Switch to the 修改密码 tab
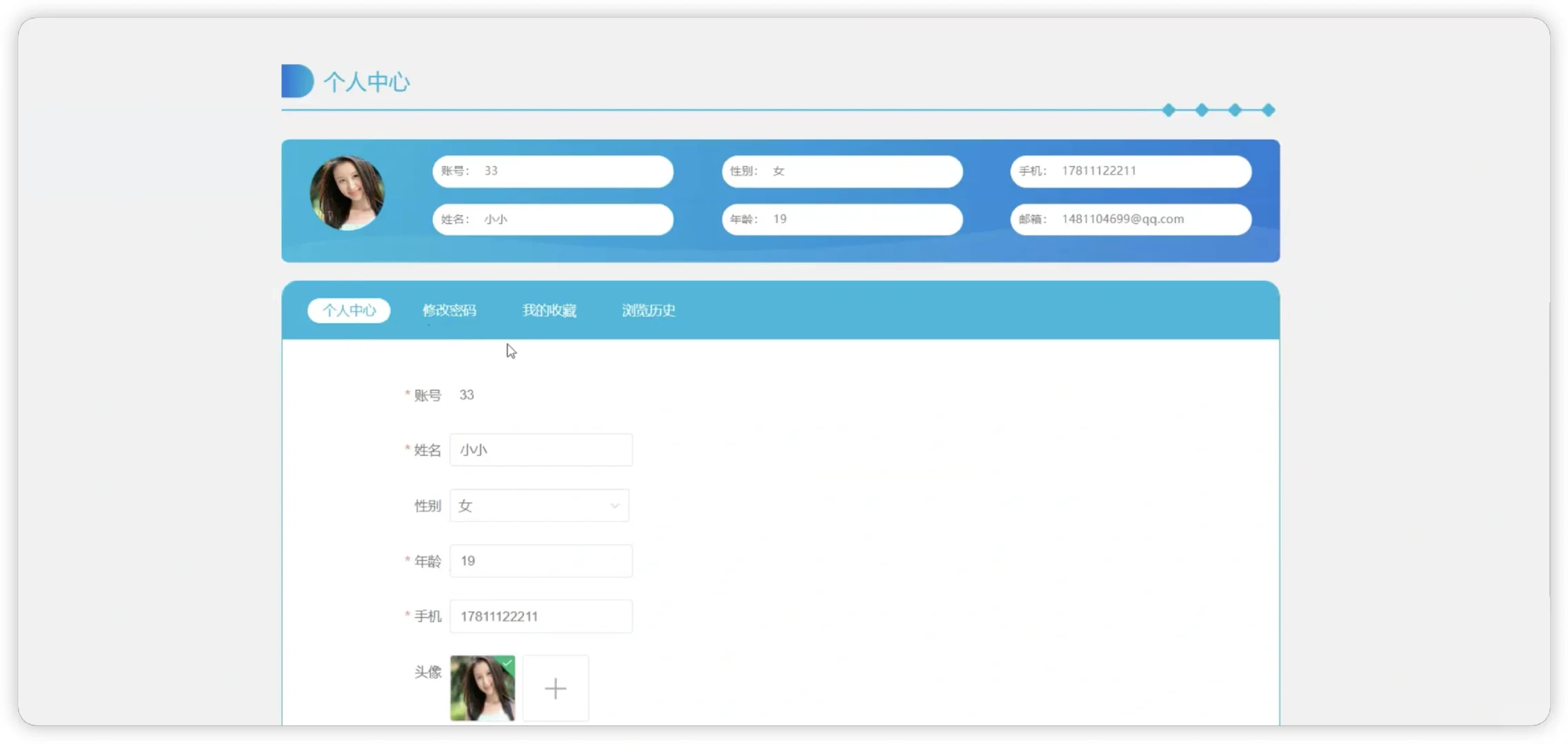Screen dimensions: 1568x744 point(449,311)
